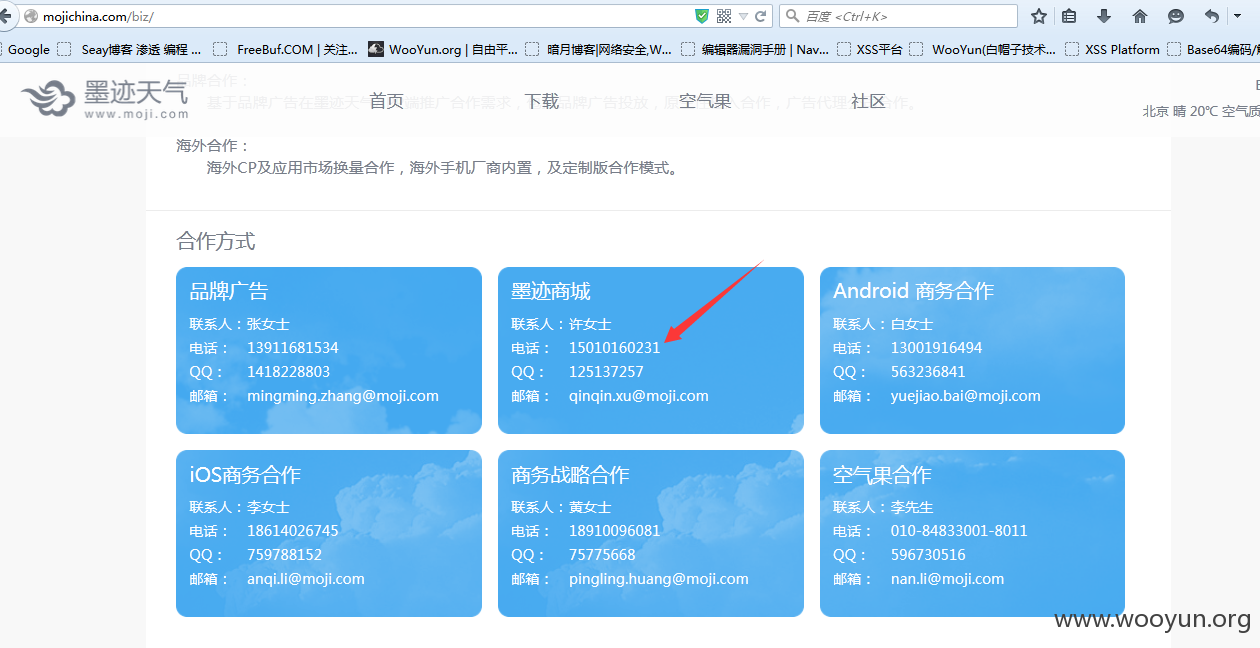Click QQ number 1418228803
This screenshot has height=648, width=1260.
pos(289,372)
